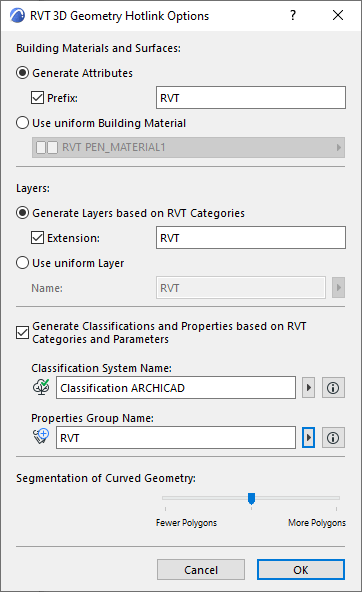The height and width of the screenshot is (592, 362).
Task: Click the help question mark icon
Action: [x=293, y=15]
